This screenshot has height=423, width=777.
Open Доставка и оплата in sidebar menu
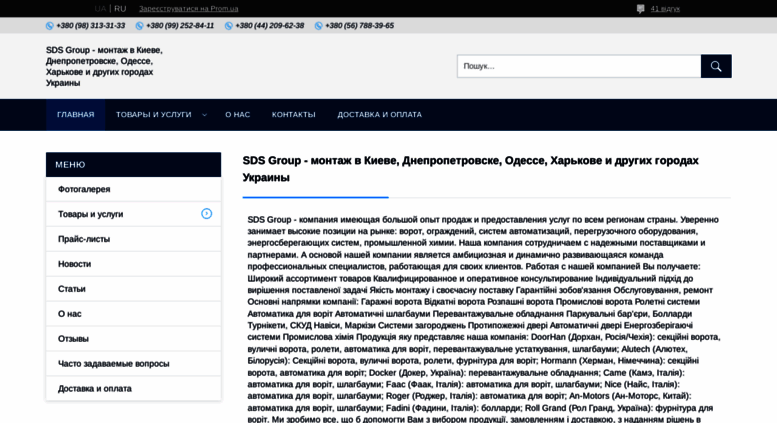point(133,388)
